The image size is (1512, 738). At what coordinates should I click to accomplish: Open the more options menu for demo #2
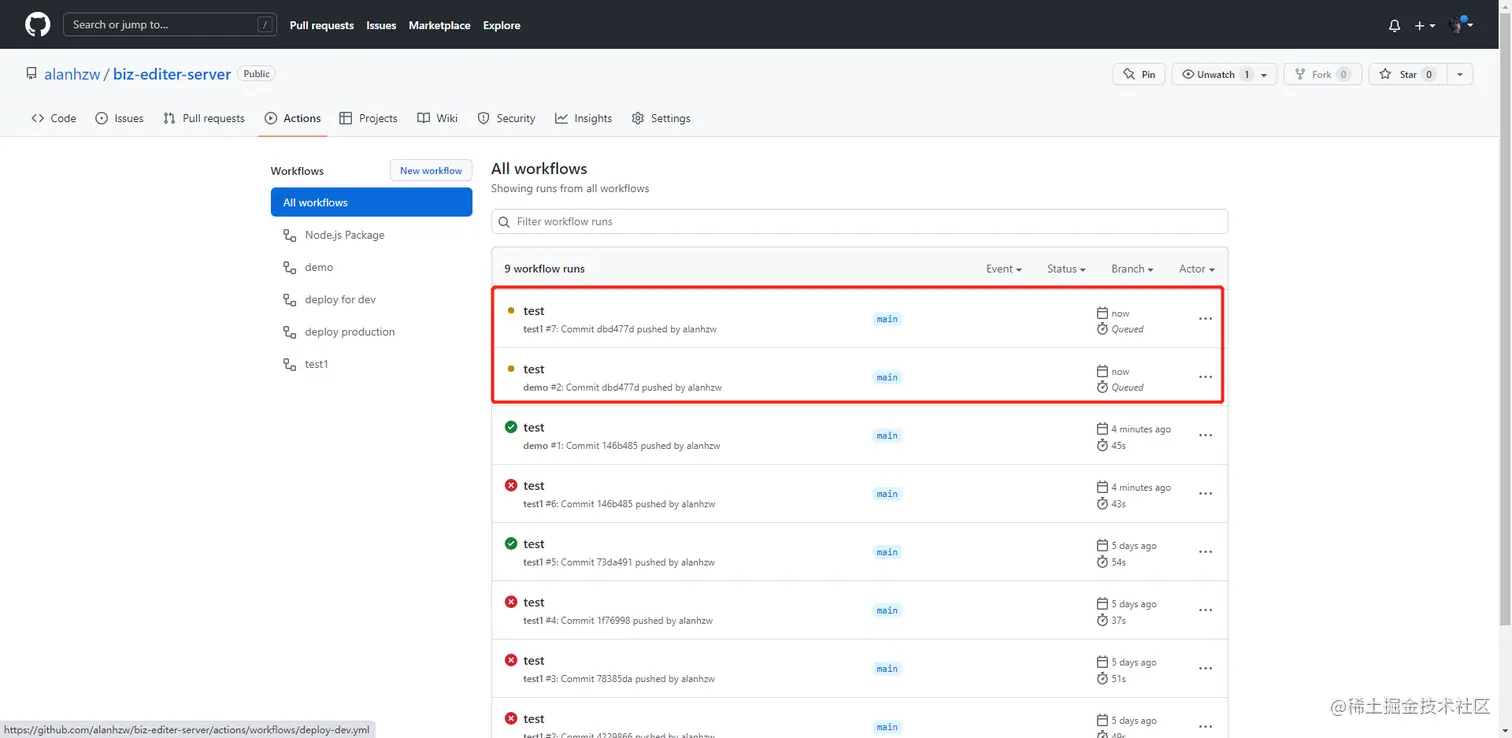coord(1205,377)
